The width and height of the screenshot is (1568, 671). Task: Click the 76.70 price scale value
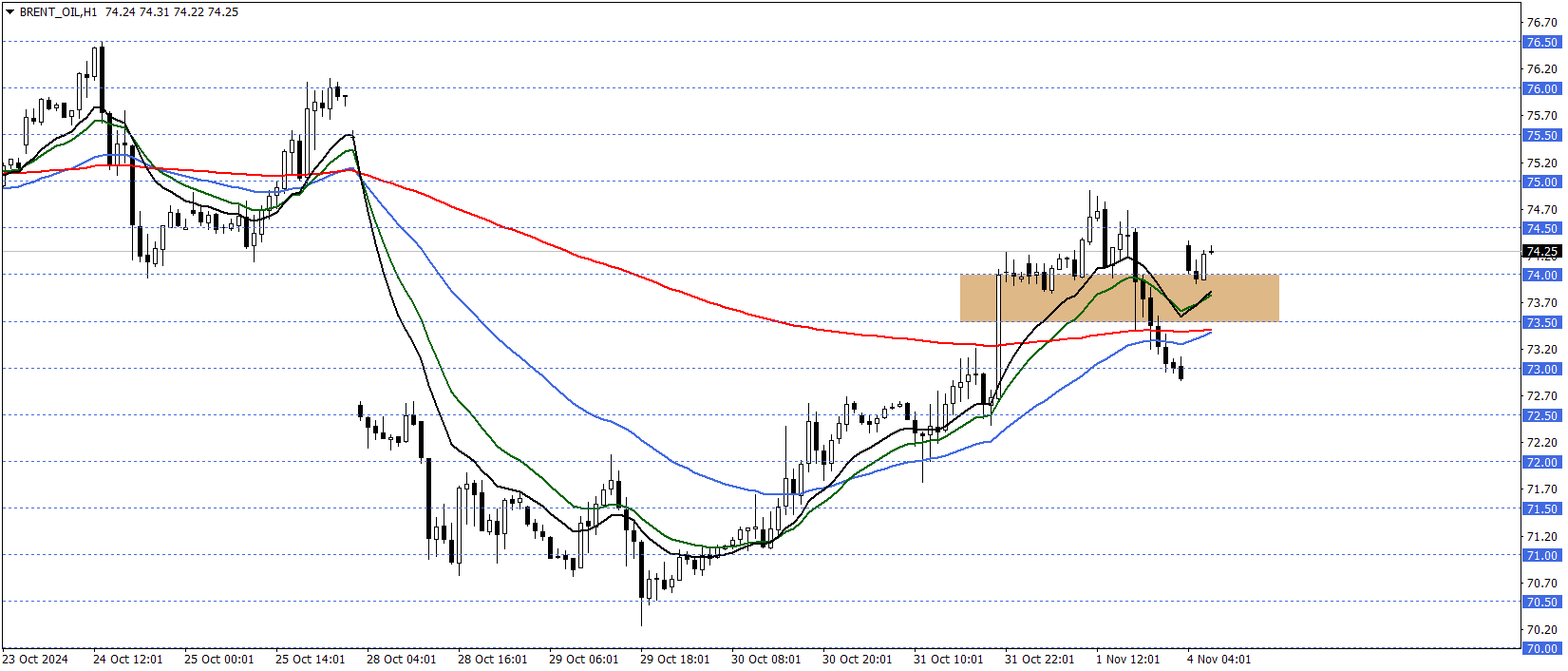(x=1541, y=22)
